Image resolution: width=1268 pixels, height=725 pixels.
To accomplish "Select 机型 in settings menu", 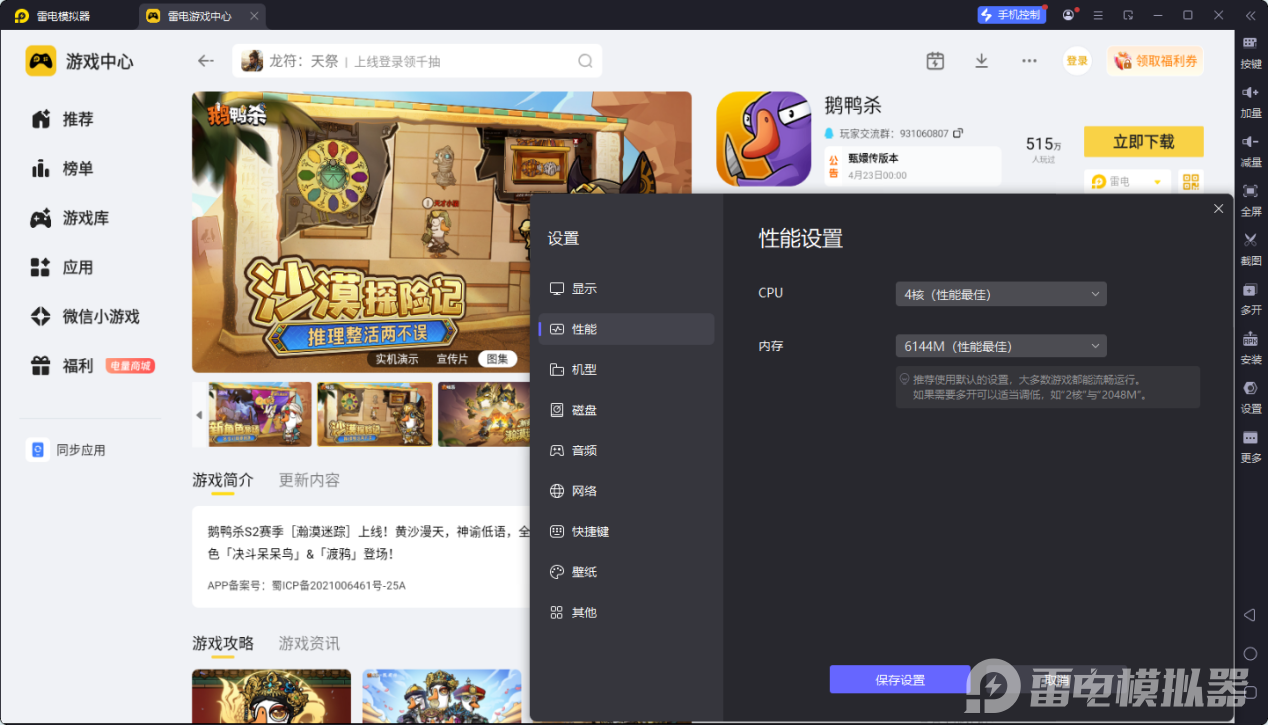I will click(x=626, y=369).
